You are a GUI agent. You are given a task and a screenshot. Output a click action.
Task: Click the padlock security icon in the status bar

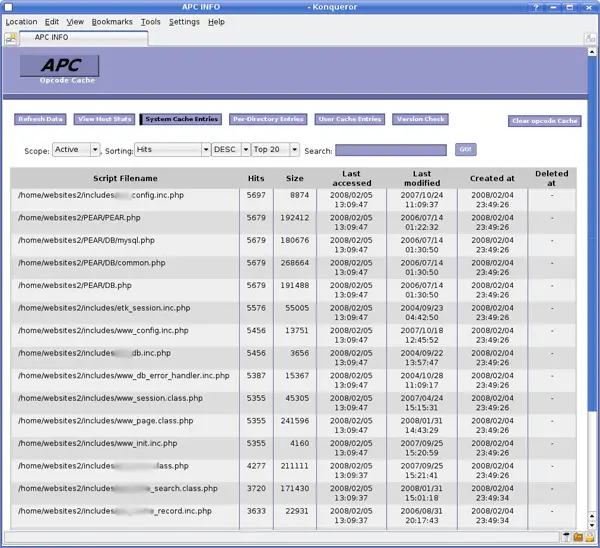pos(590,537)
